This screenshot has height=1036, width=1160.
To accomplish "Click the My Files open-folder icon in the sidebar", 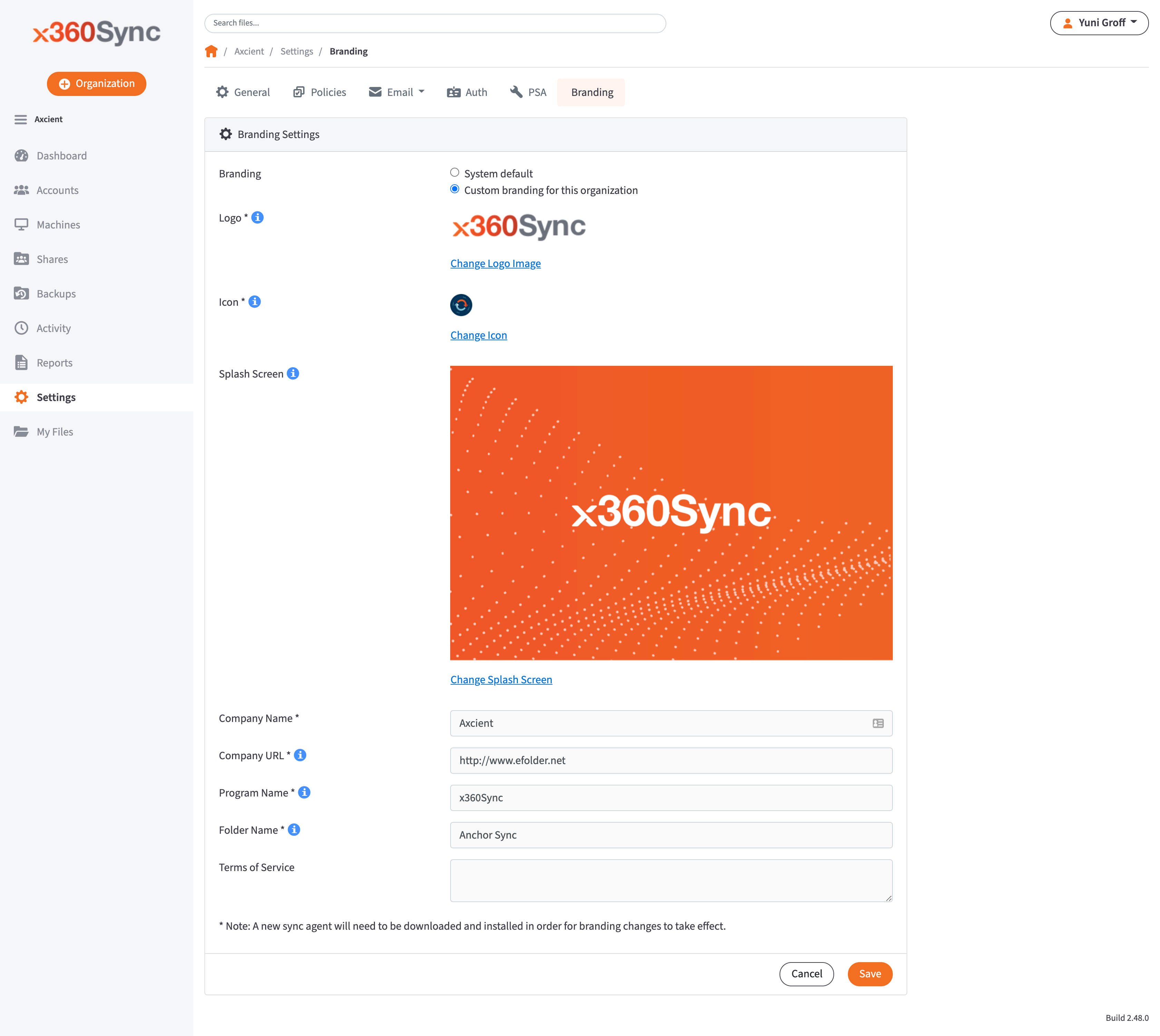I will point(22,431).
